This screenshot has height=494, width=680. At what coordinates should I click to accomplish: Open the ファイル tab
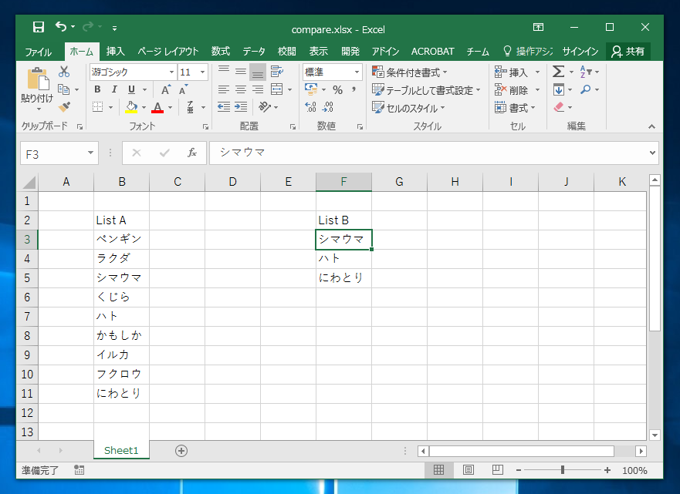[x=38, y=52]
